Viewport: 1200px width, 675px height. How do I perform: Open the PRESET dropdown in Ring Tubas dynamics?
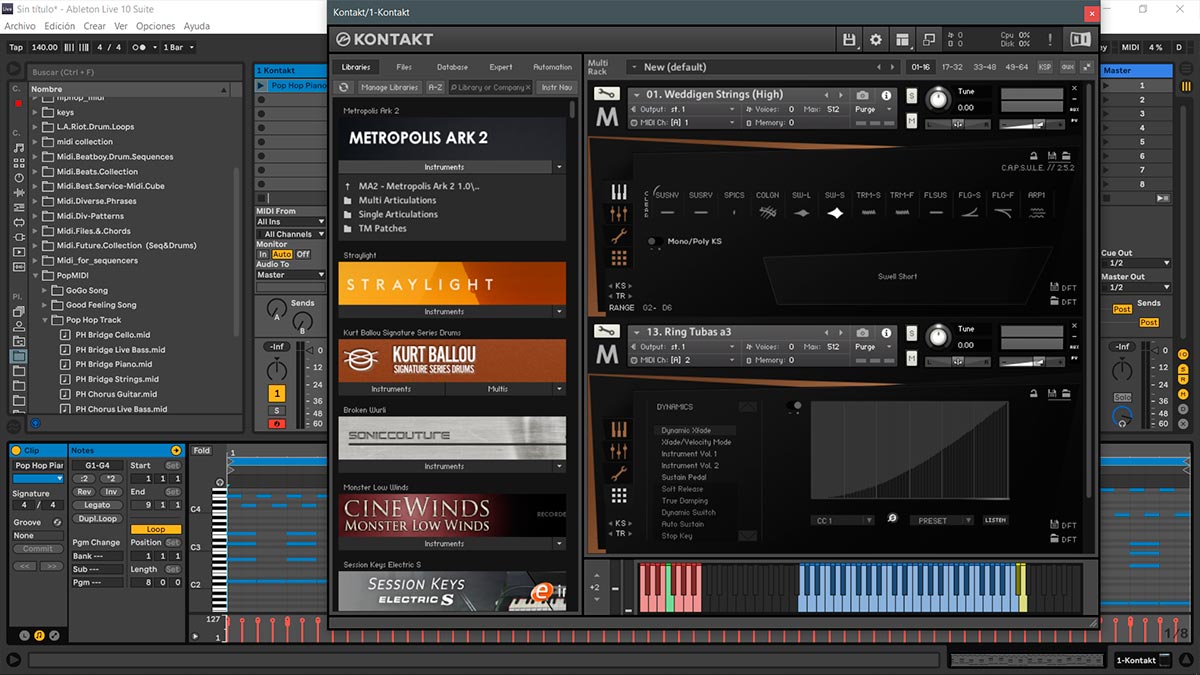click(941, 520)
